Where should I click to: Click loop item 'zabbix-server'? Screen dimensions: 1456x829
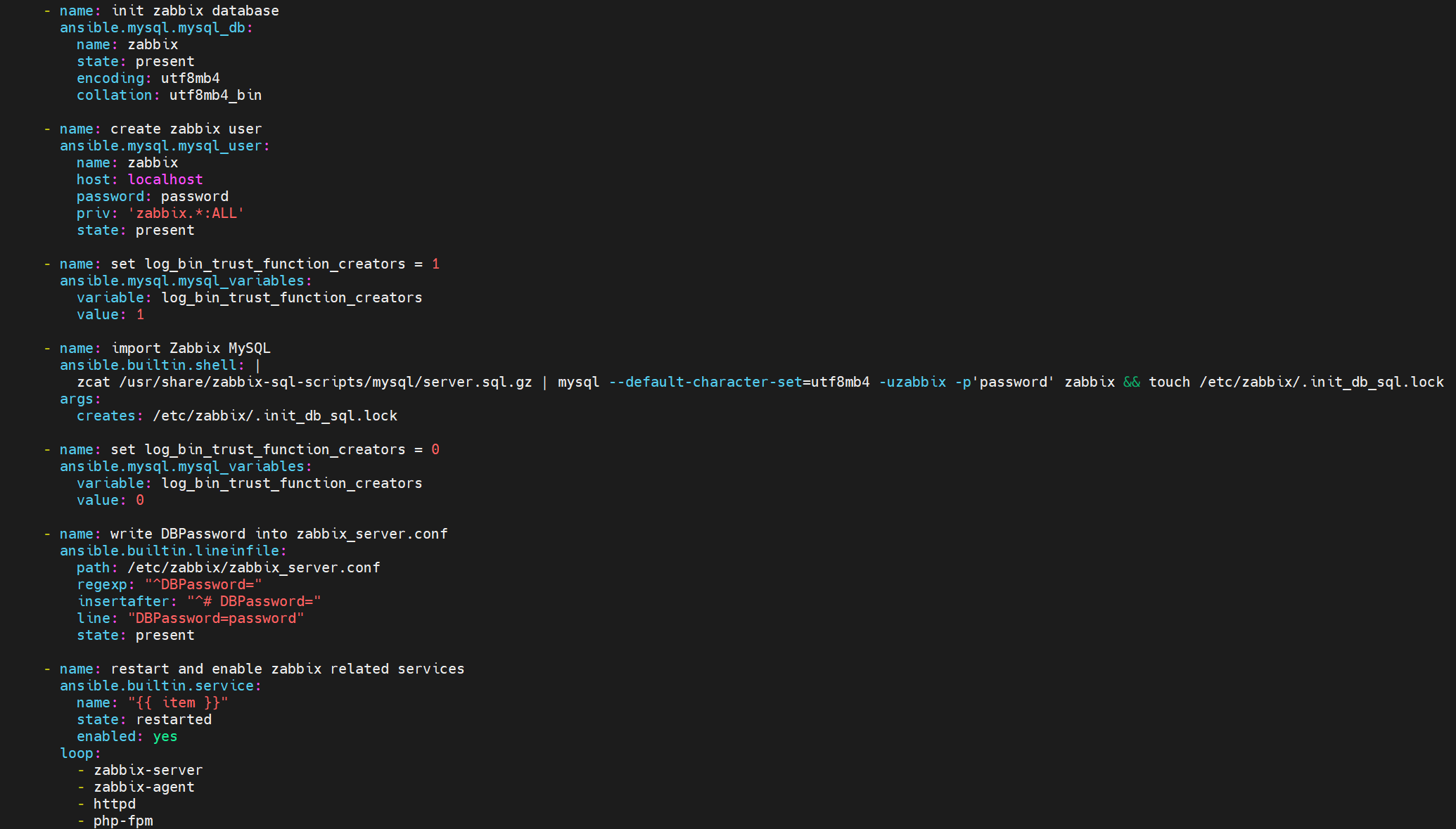point(148,770)
